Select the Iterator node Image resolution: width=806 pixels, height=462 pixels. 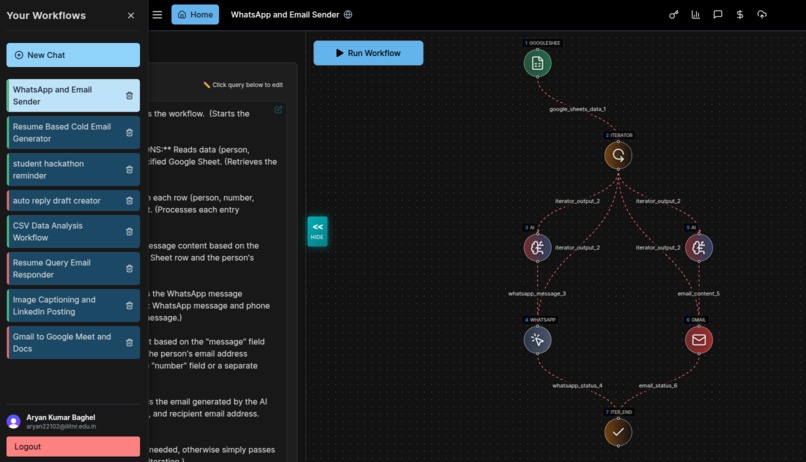pos(618,155)
